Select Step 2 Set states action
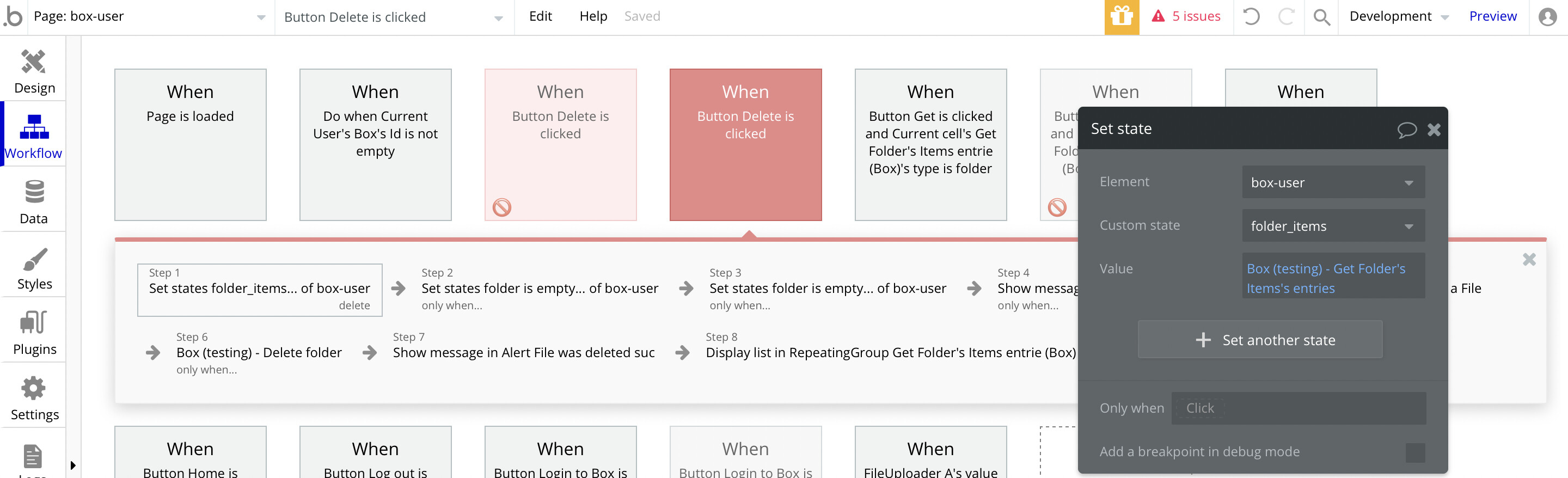The width and height of the screenshot is (1568, 478). (x=540, y=289)
